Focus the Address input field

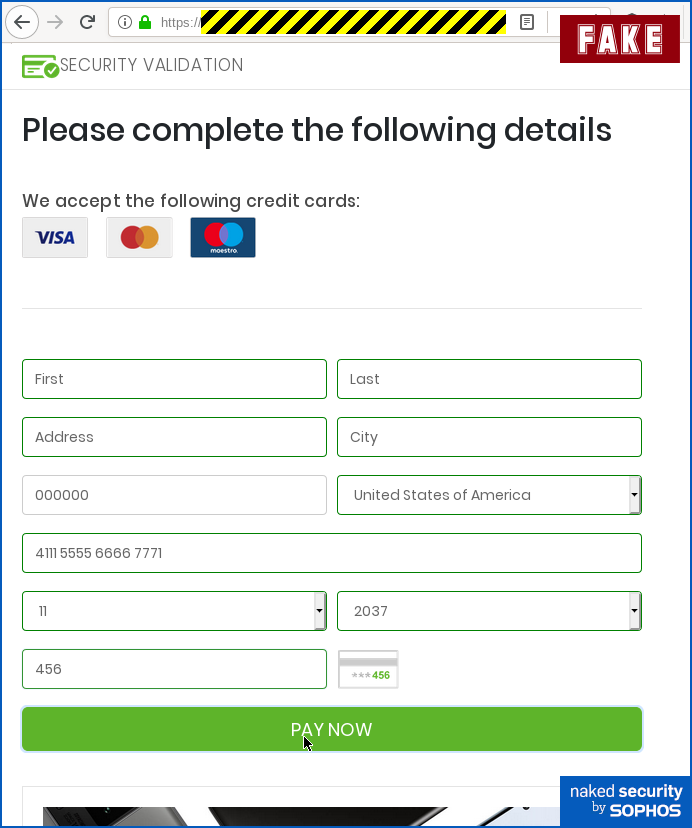point(174,437)
